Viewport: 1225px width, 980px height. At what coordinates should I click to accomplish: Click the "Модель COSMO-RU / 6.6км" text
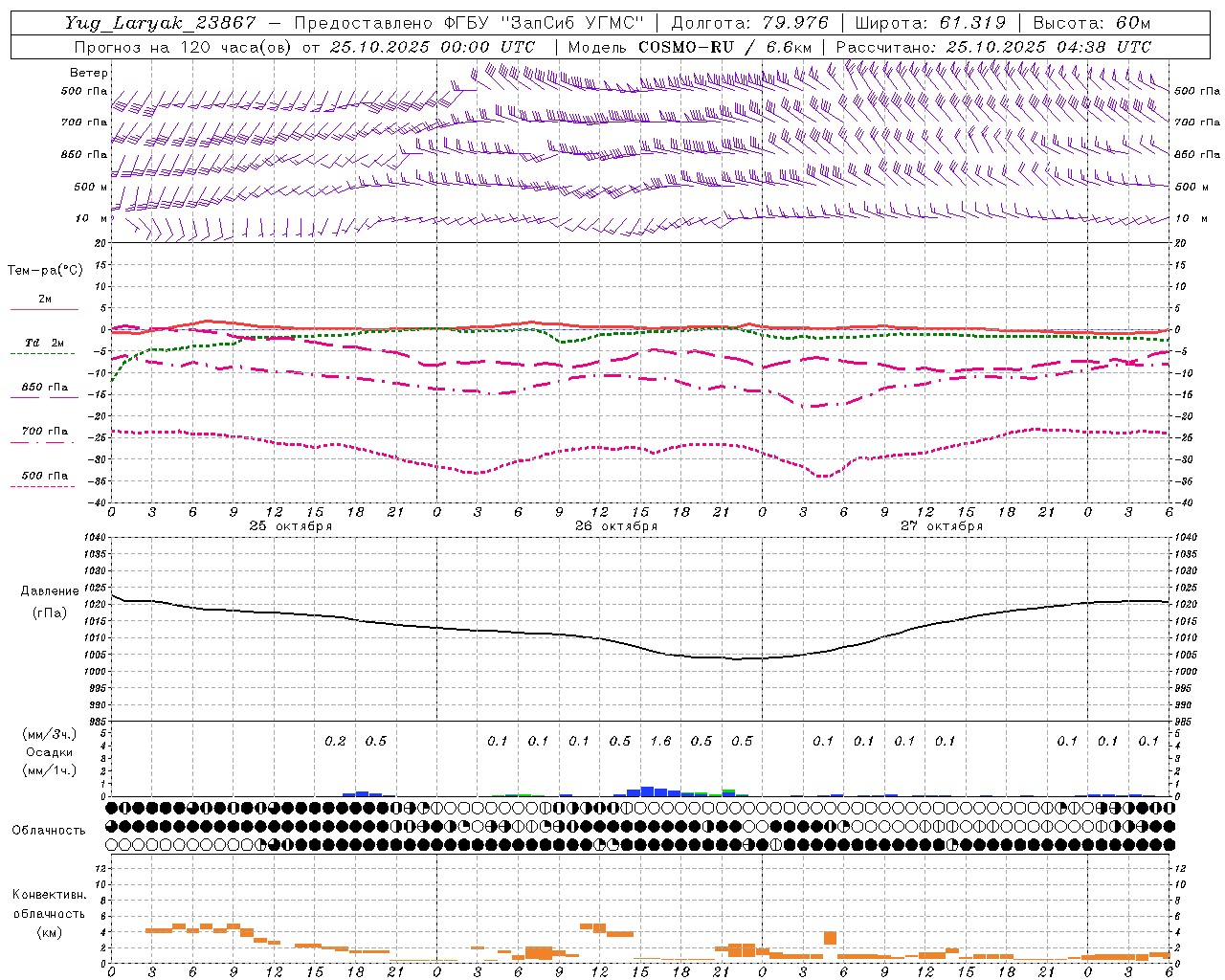pyautogui.click(x=689, y=46)
